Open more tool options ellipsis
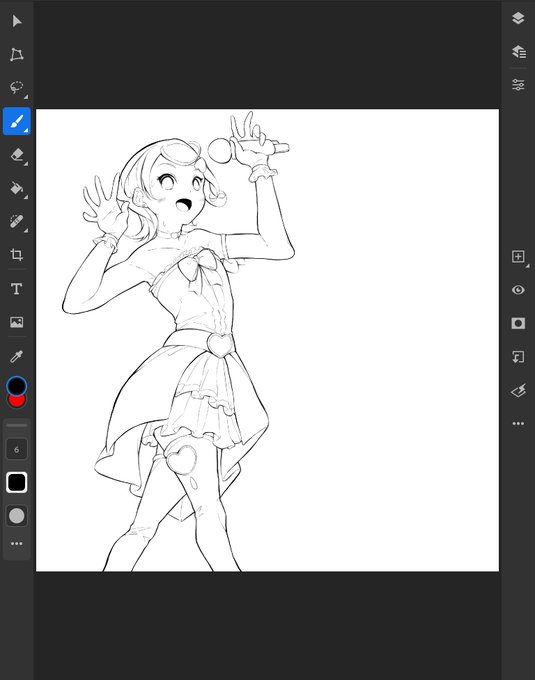The width and height of the screenshot is (535, 680). pyautogui.click(x=16, y=543)
